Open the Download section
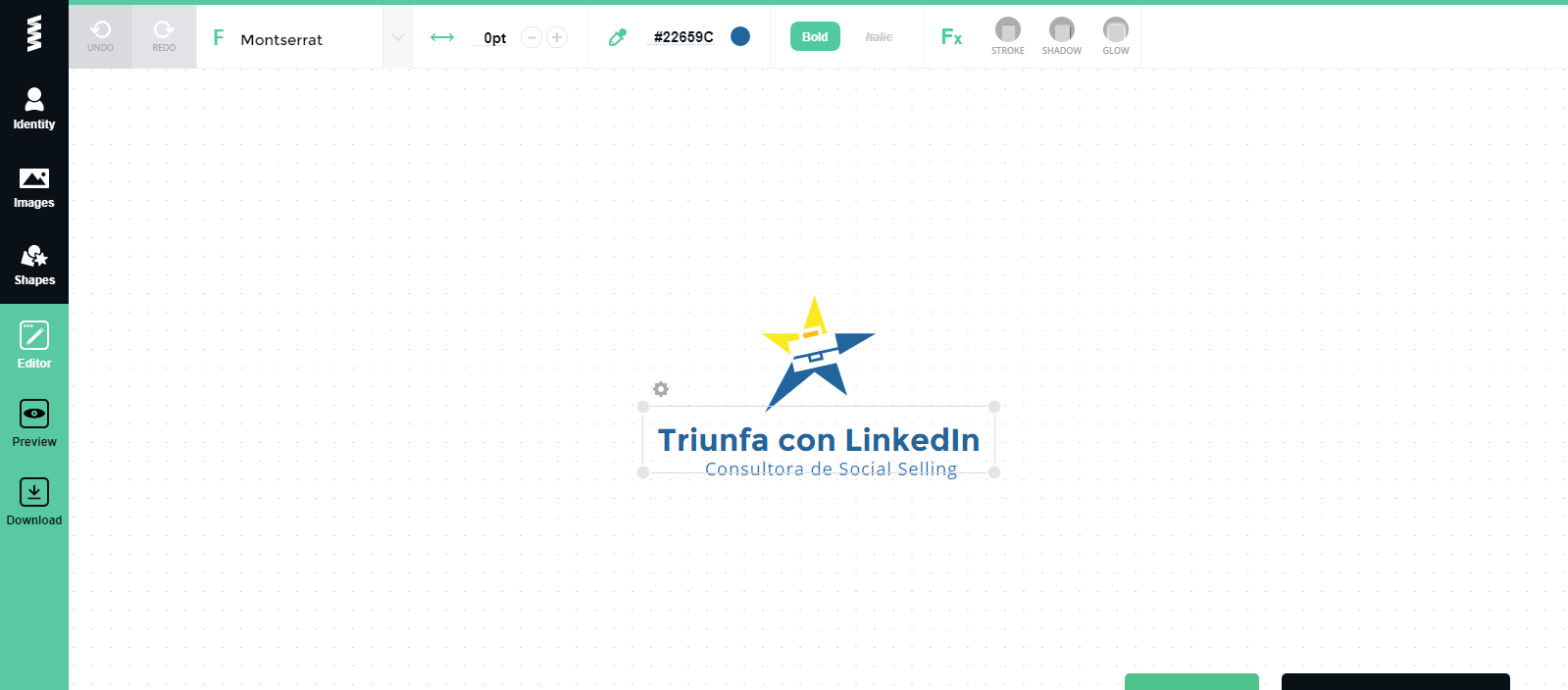The height and width of the screenshot is (690, 1568). click(34, 502)
